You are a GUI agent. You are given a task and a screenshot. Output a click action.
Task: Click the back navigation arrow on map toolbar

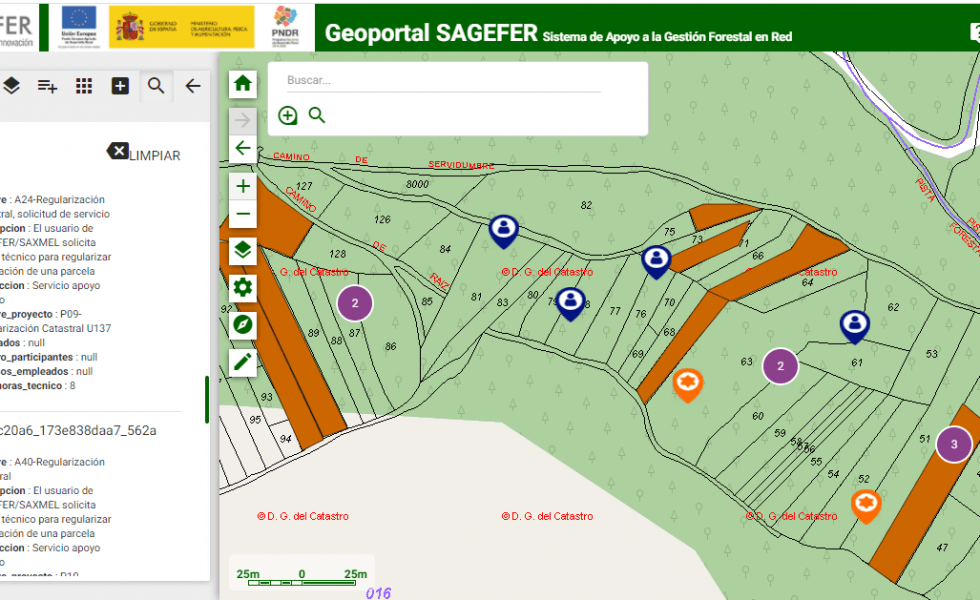pos(242,147)
